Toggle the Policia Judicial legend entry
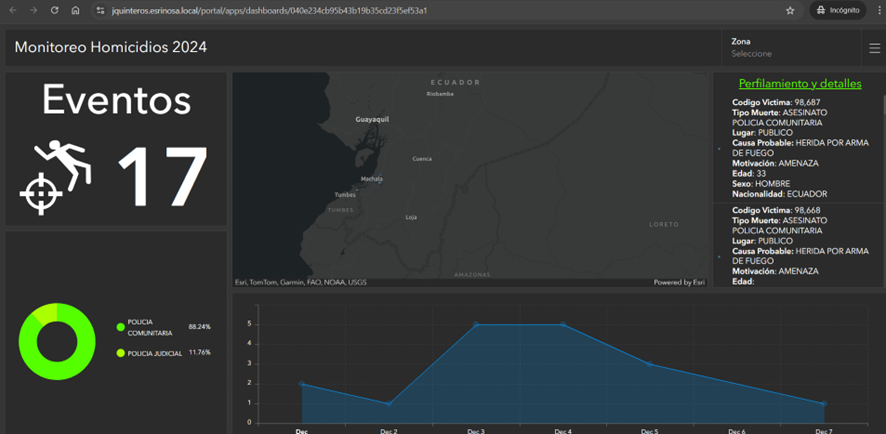Screen dimensions: 886x434 153,353
